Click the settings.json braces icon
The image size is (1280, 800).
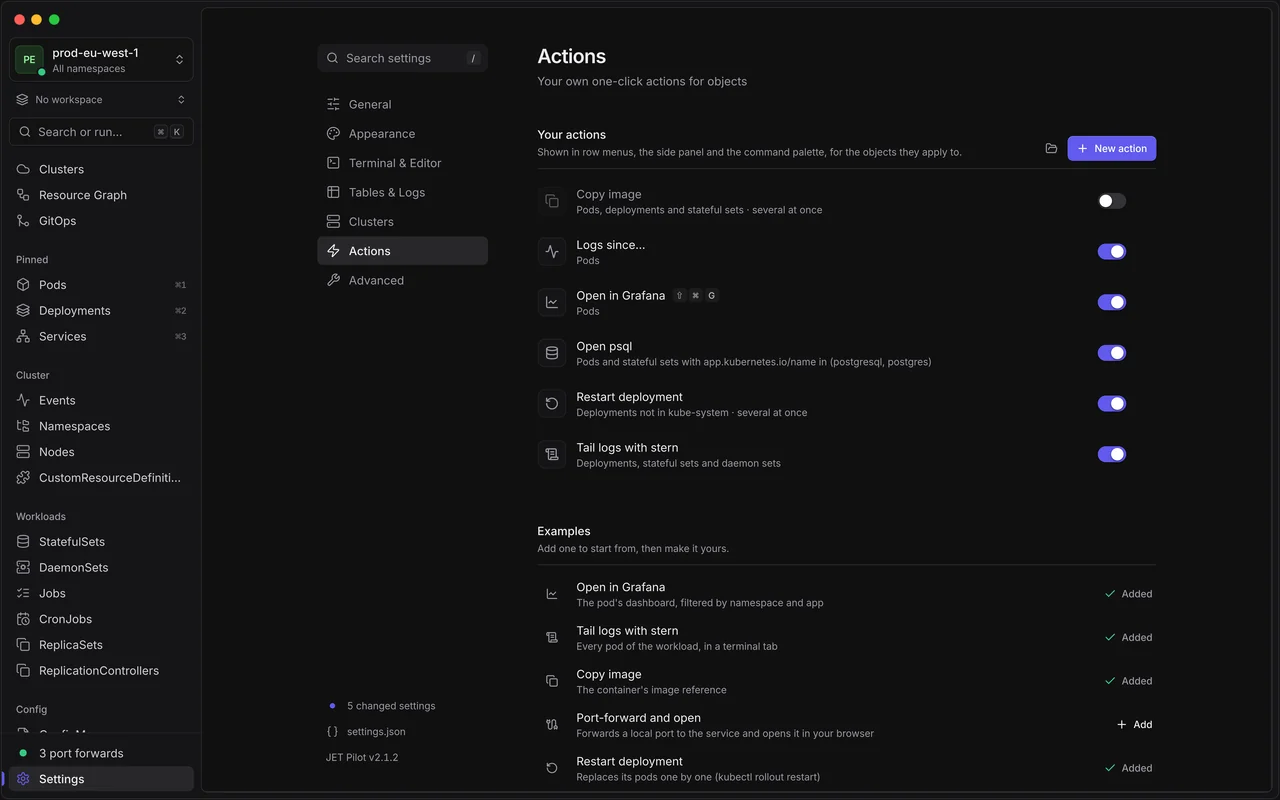332,732
